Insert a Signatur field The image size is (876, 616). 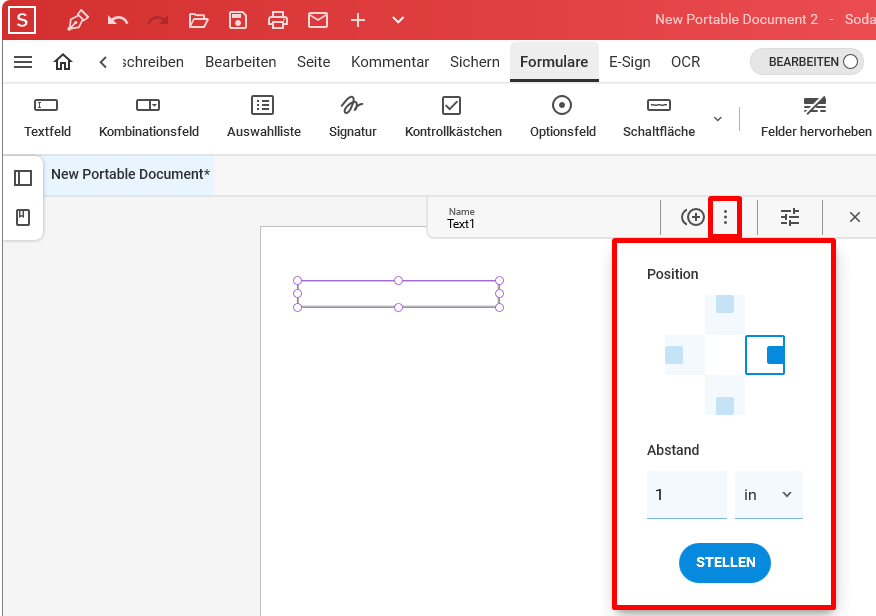coord(353,117)
